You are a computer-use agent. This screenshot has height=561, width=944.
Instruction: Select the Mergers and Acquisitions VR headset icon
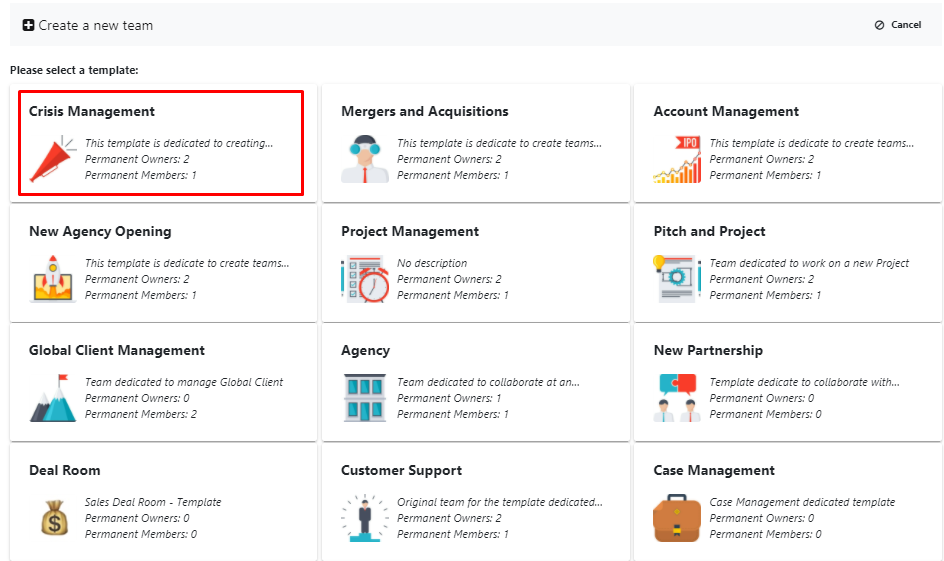[x=365, y=159]
